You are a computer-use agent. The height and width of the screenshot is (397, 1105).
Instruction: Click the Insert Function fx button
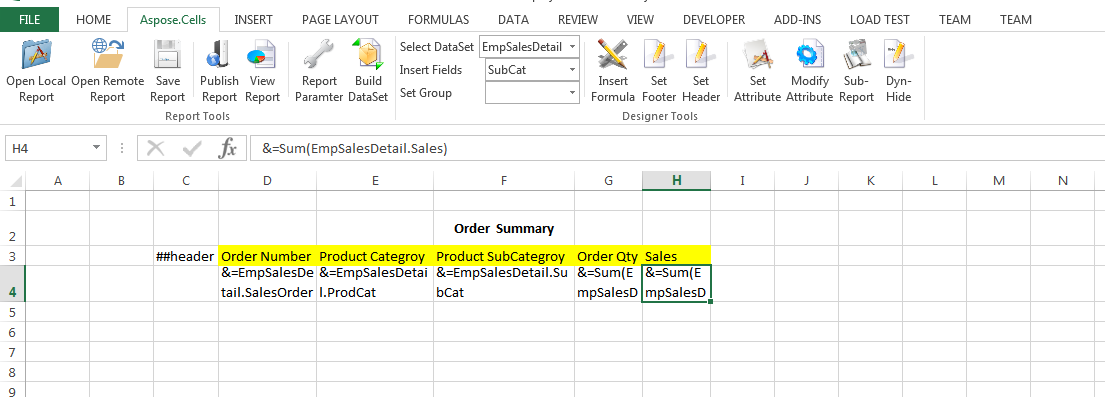click(x=227, y=148)
